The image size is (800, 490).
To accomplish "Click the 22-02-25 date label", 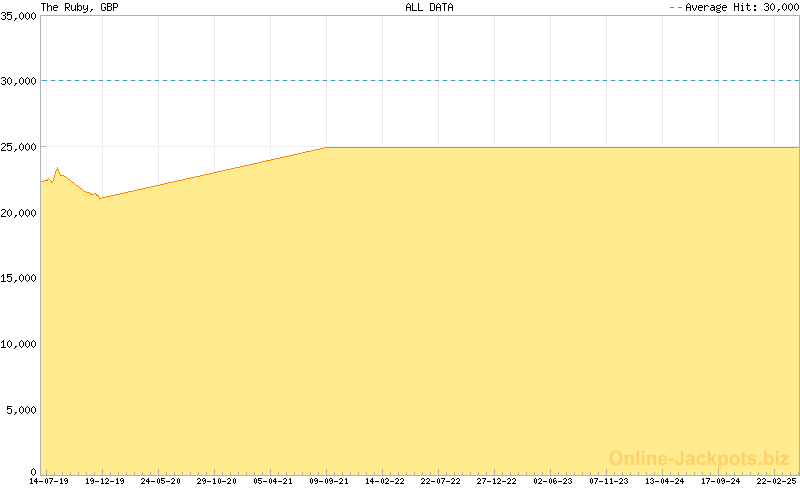I will (777, 482).
